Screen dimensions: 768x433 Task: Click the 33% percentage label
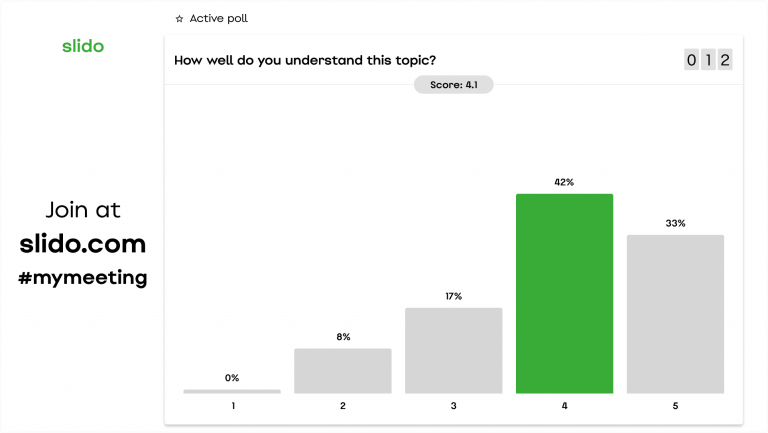point(675,223)
